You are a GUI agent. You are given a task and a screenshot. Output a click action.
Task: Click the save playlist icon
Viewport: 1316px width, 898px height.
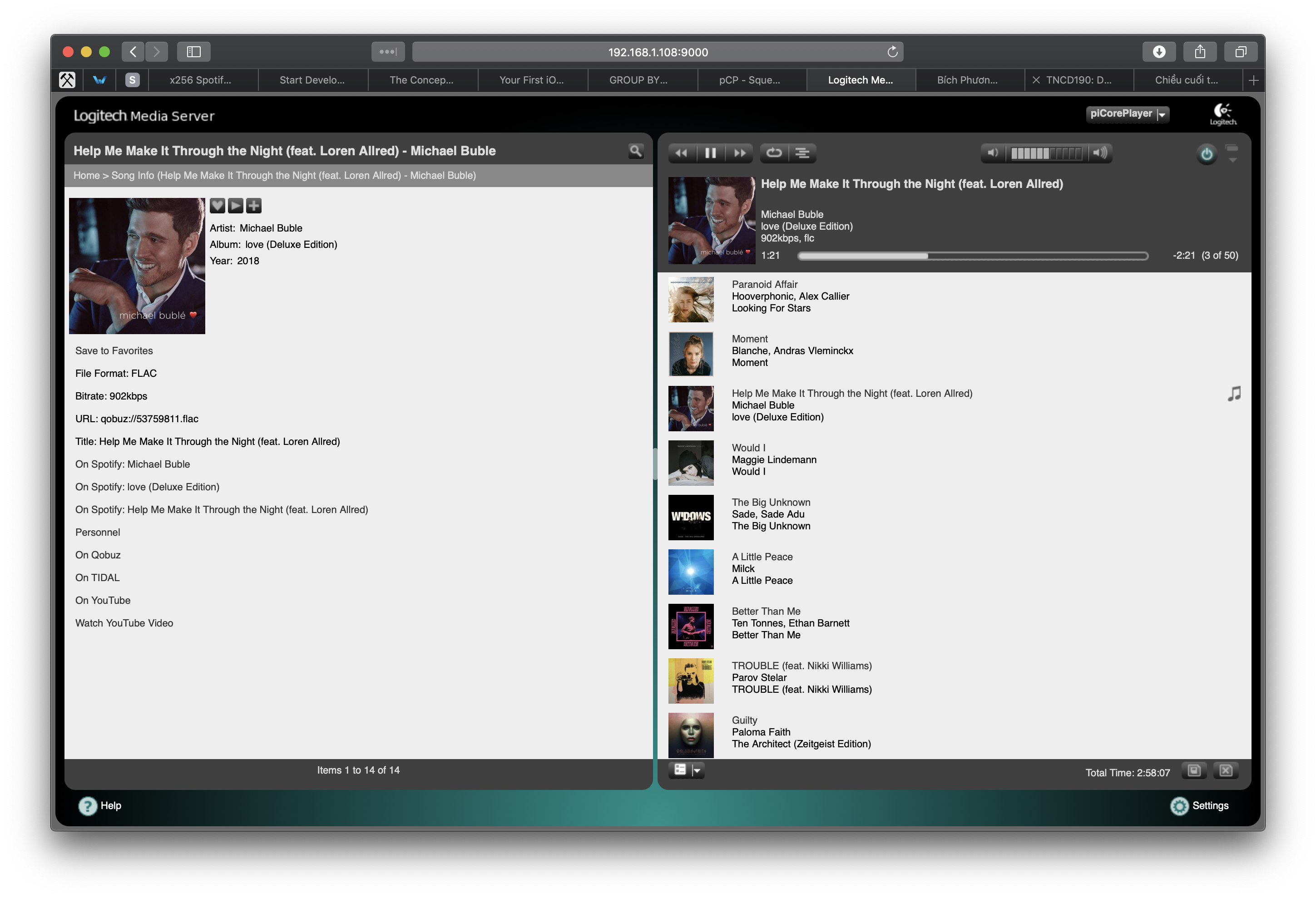(x=1194, y=770)
